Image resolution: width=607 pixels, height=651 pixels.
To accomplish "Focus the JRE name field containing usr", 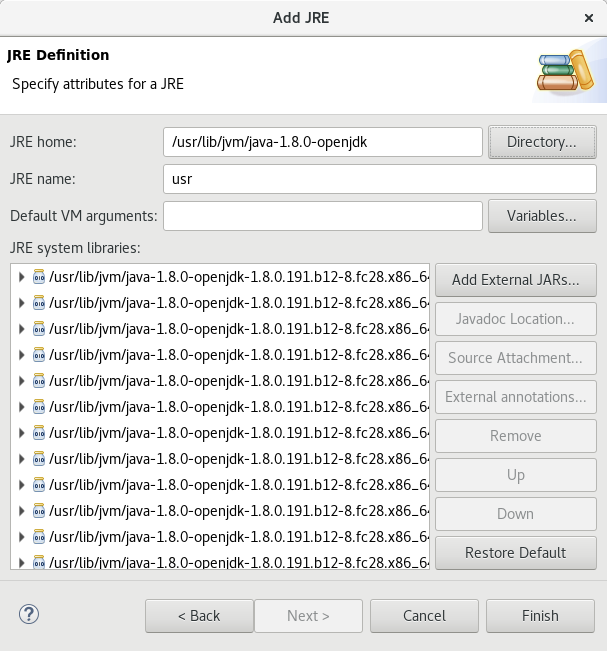I will [x=380, y=179].
